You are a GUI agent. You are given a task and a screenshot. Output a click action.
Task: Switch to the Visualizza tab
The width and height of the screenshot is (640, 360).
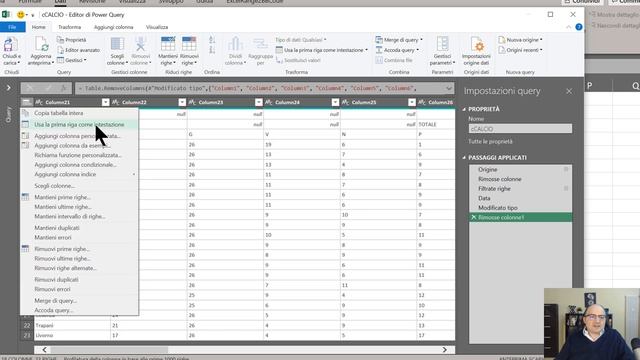tap(157, 27)
